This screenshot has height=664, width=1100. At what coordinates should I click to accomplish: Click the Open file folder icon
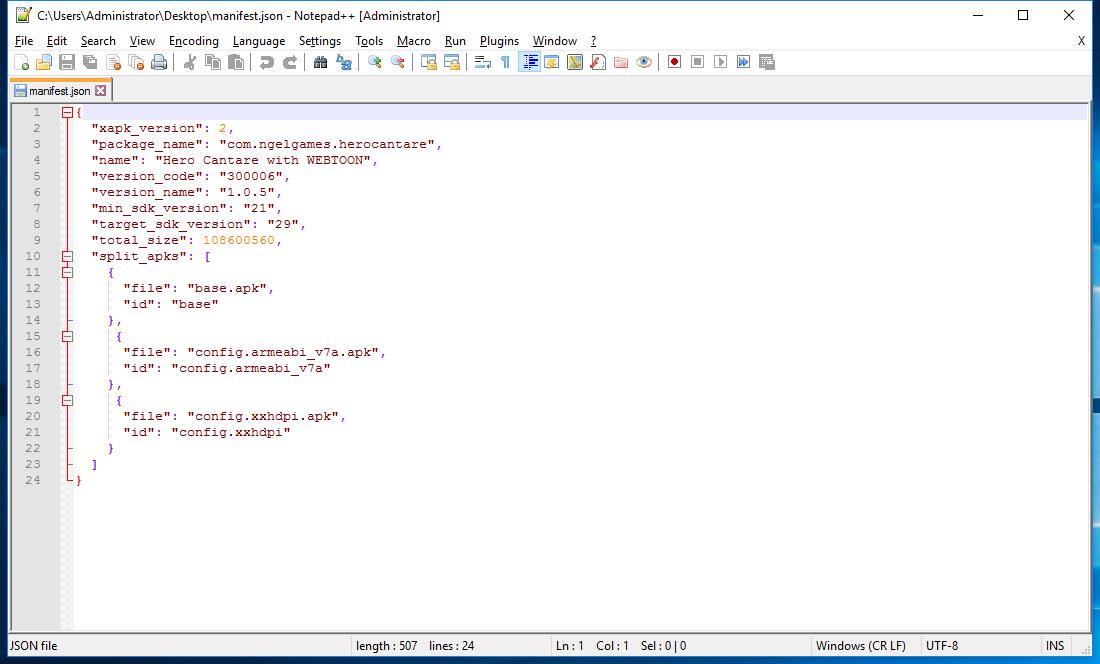point(43,62)
